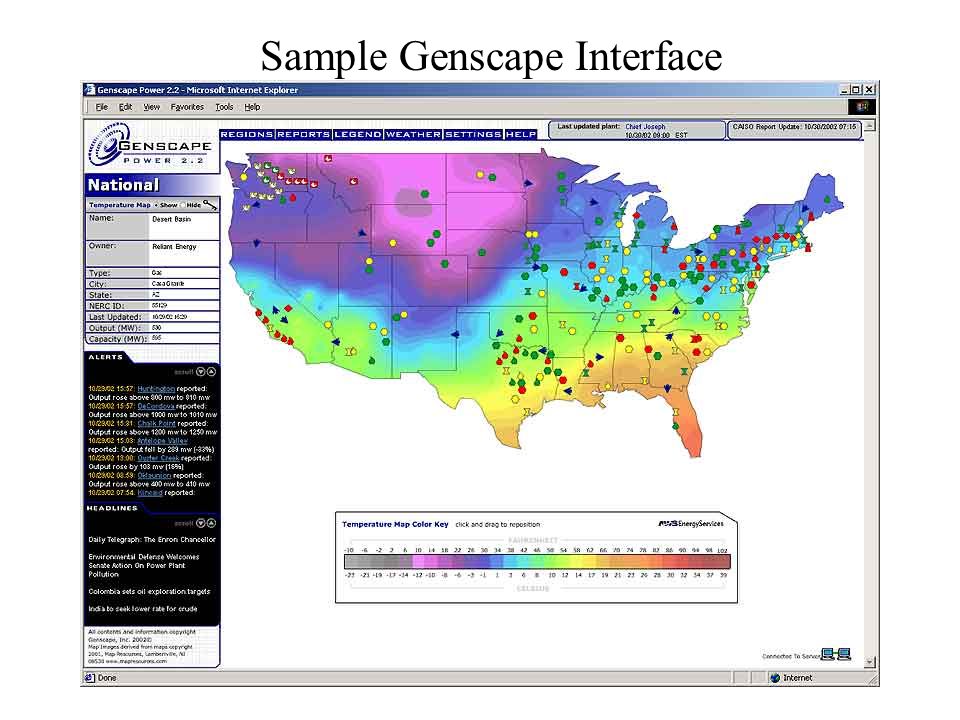Click the page scrollbar up arrow
Screen dimensions: 960x720
pyautogui.click(x=869, y=126)
